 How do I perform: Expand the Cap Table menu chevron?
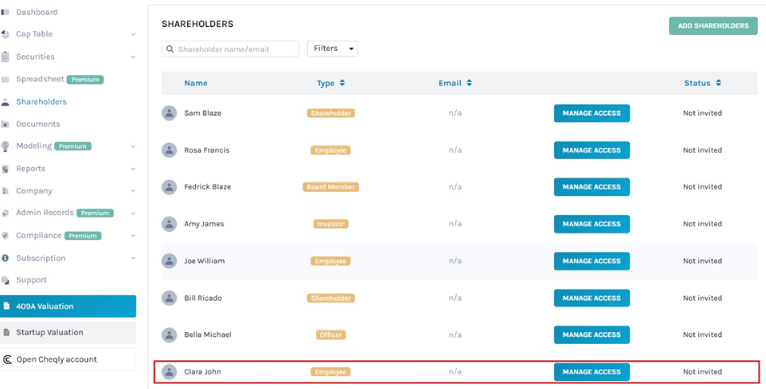[133, 34]
